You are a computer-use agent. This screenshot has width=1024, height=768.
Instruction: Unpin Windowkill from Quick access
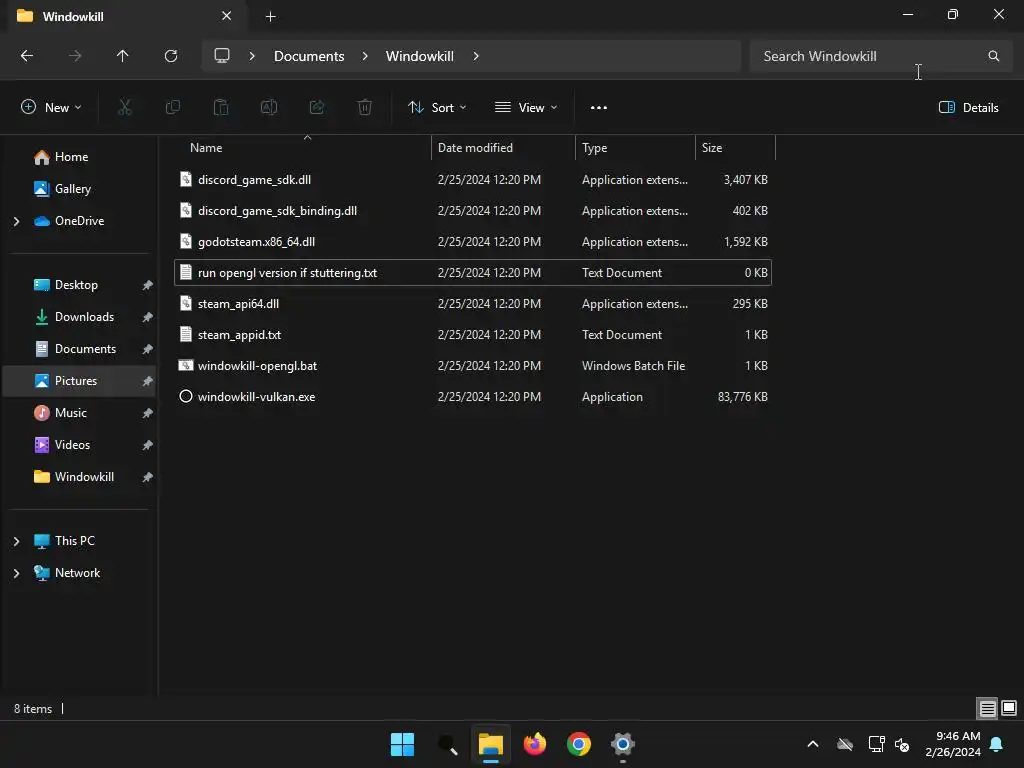[148, 477]
